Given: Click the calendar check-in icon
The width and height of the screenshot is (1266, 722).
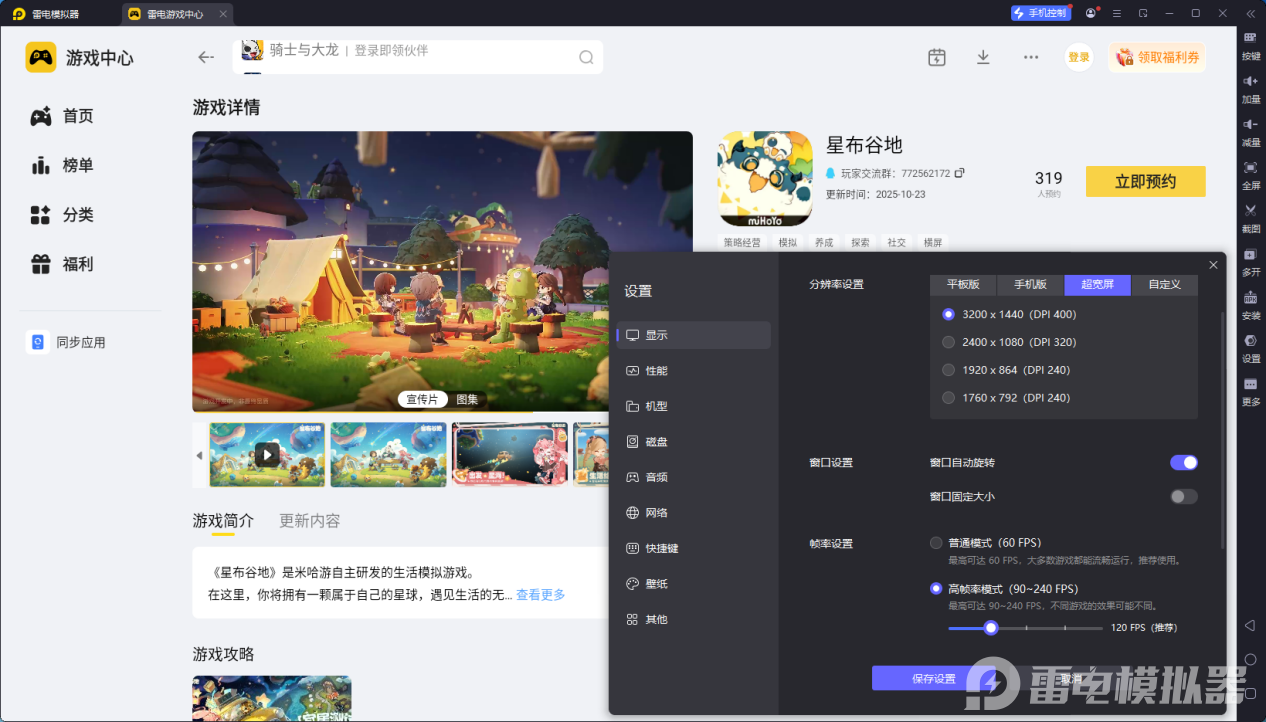Looking at the screenshot, I should click(936, 57).
